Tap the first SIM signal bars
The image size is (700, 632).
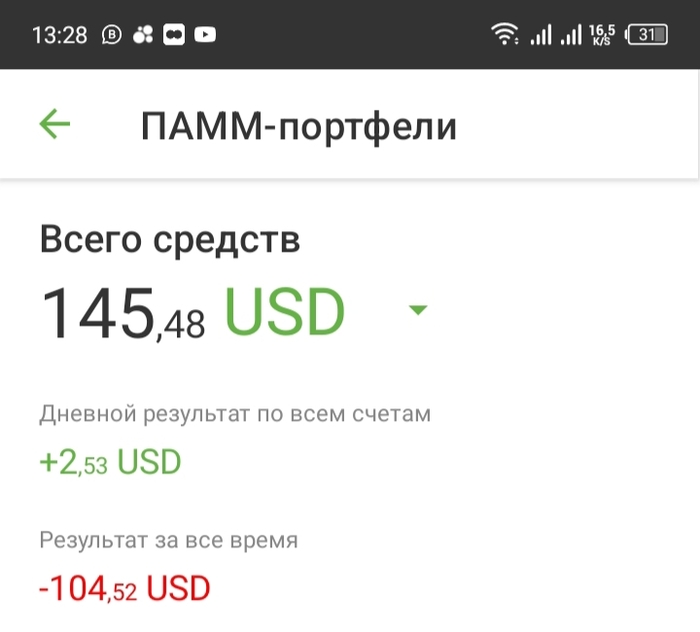(x=541, y=35)
